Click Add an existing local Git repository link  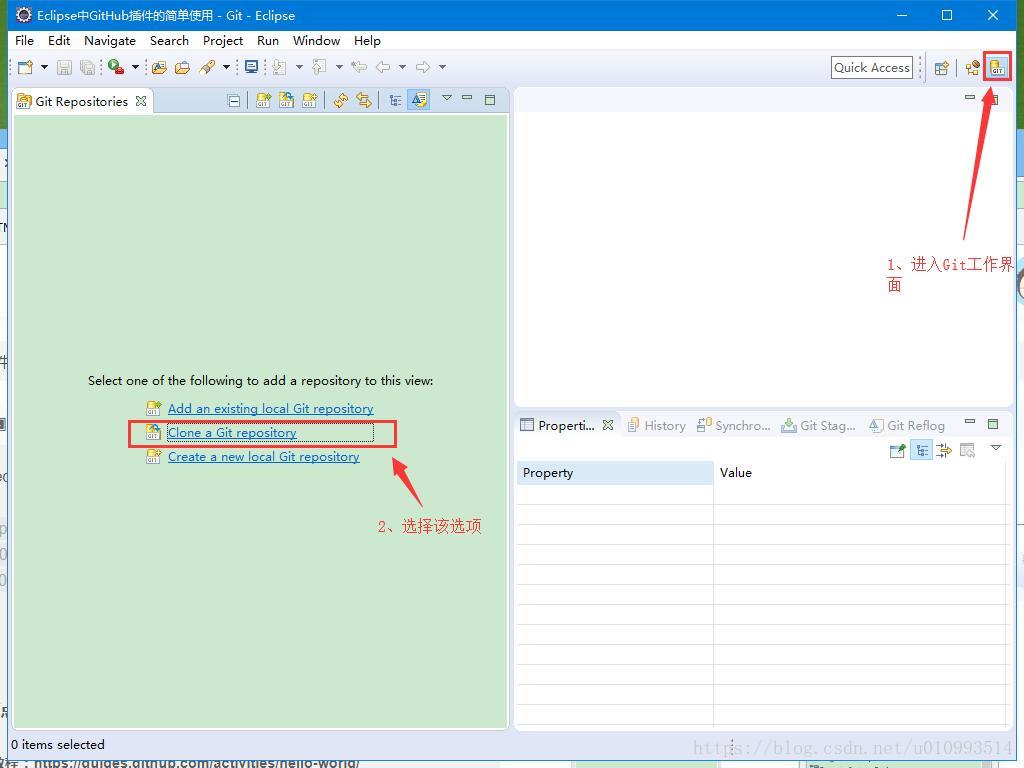click(x=270, y=408)
